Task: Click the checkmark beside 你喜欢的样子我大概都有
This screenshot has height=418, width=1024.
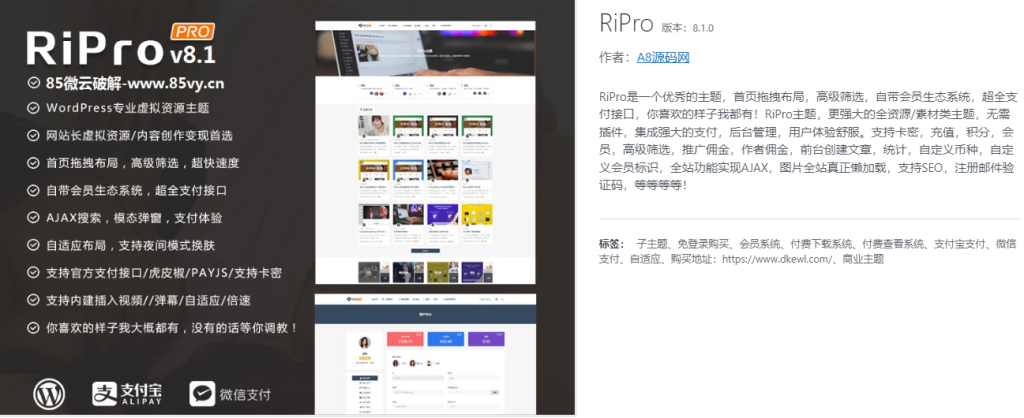Action: [33, 327]
